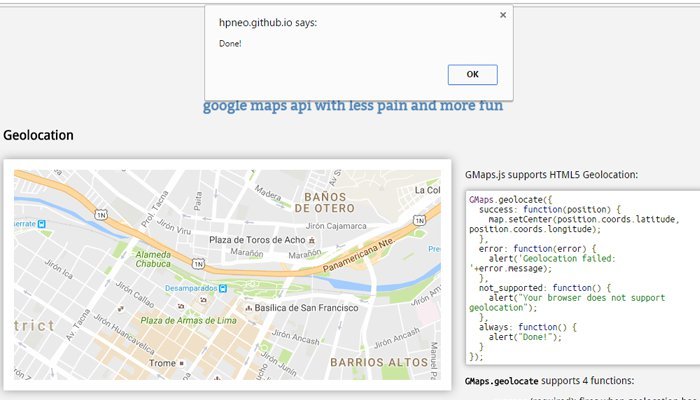Click the 1N highway shield near Alameda Chabuca
The height and width of the screenshot is (400, 700).
(198, 264)
